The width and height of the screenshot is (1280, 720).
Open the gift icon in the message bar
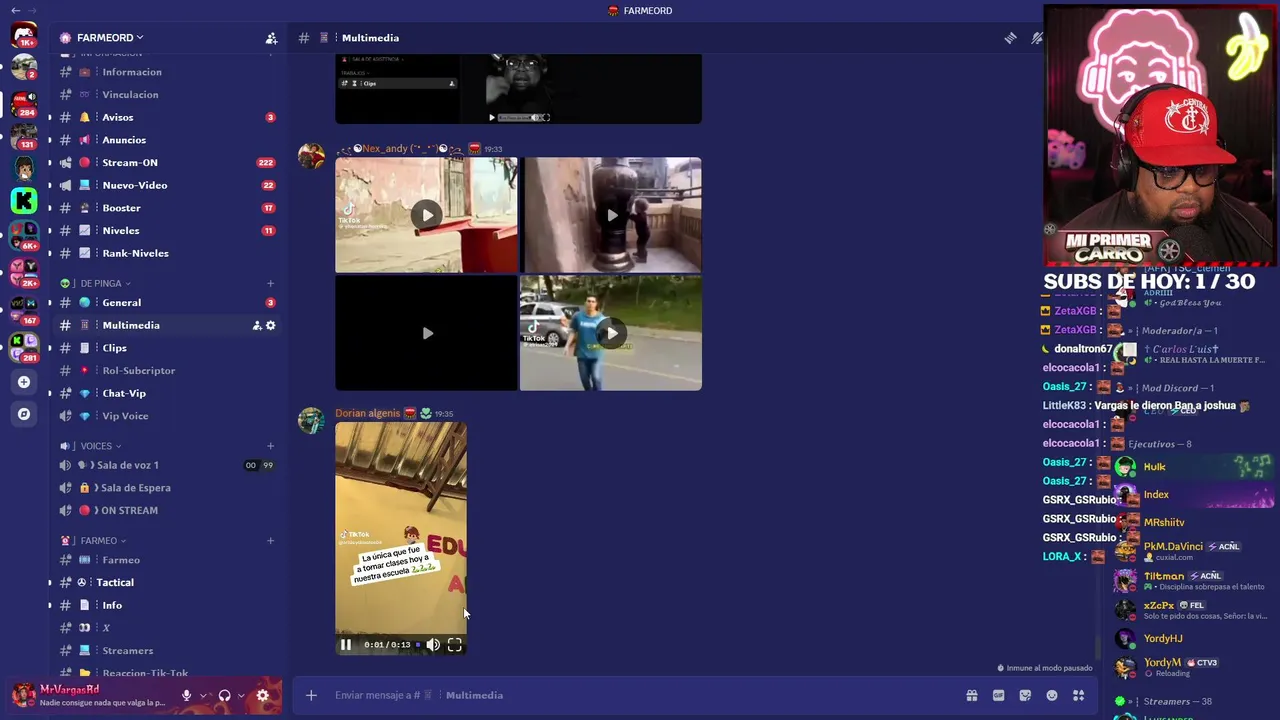(971, 695)
